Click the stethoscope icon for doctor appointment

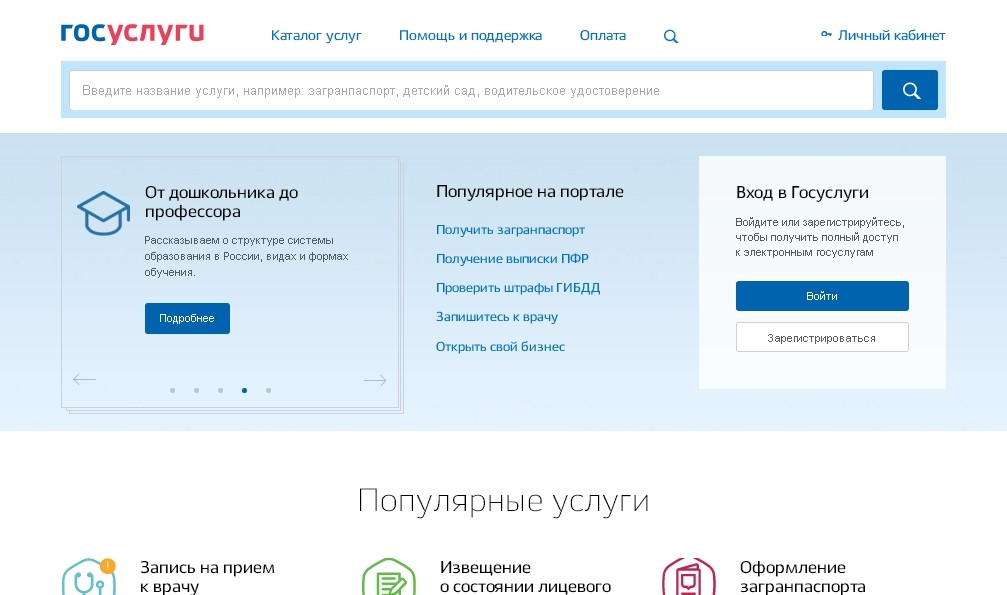click(89, 577)
